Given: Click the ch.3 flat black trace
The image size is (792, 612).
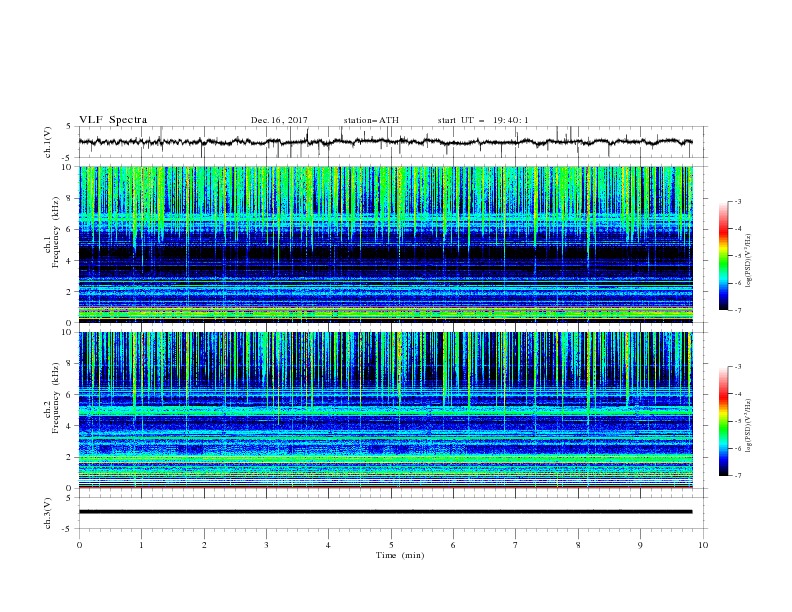Looking at the screenshot, I should [386, 512].
